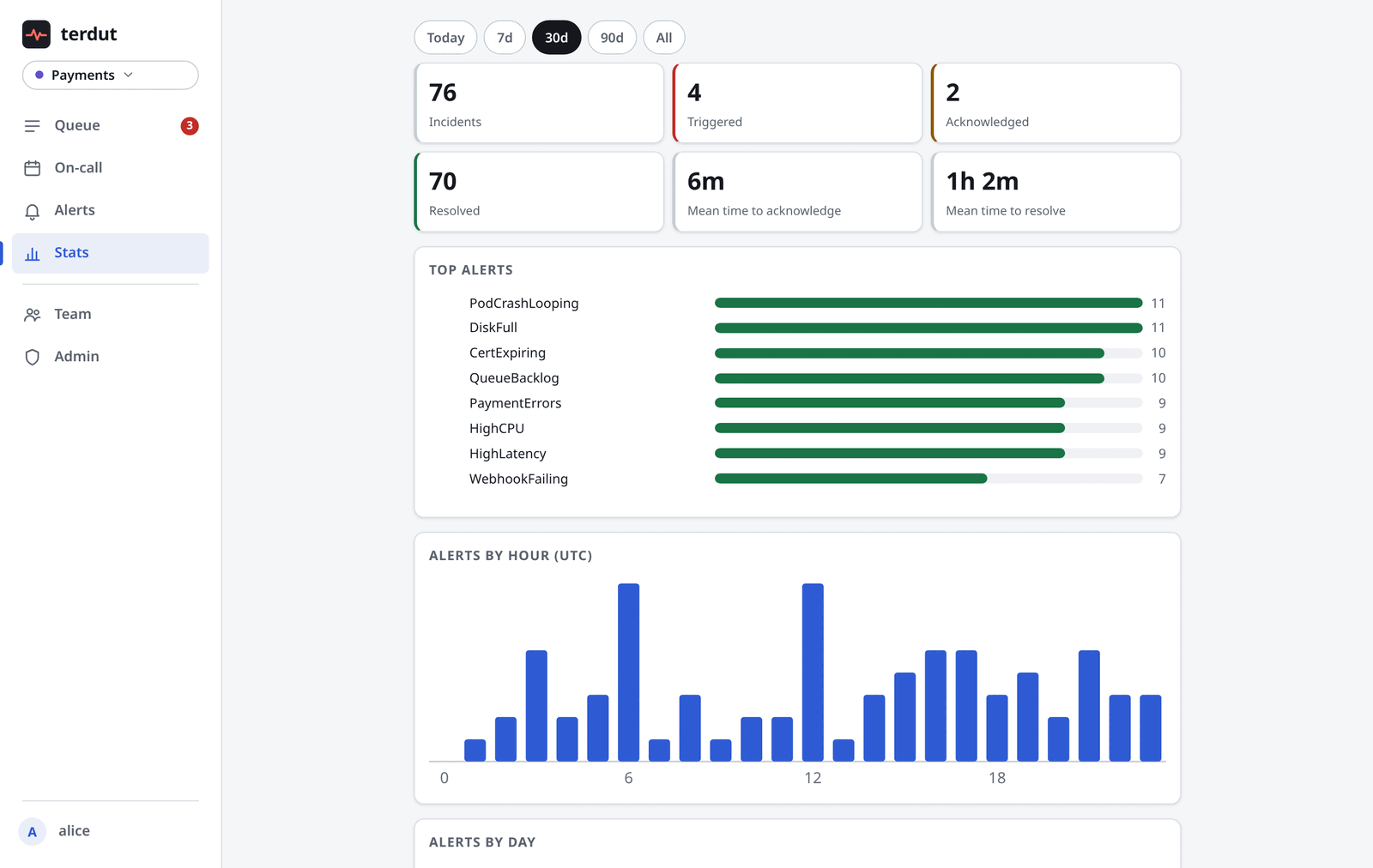1373x868 pixels.
Task: Open the Triggered incidents card
Action: pos(797,103)
